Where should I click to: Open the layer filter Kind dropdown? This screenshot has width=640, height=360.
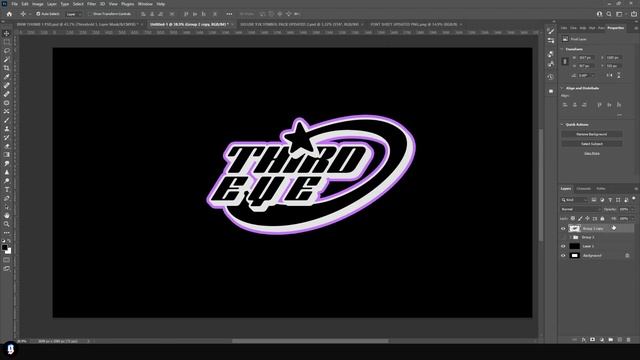point(574,200)
